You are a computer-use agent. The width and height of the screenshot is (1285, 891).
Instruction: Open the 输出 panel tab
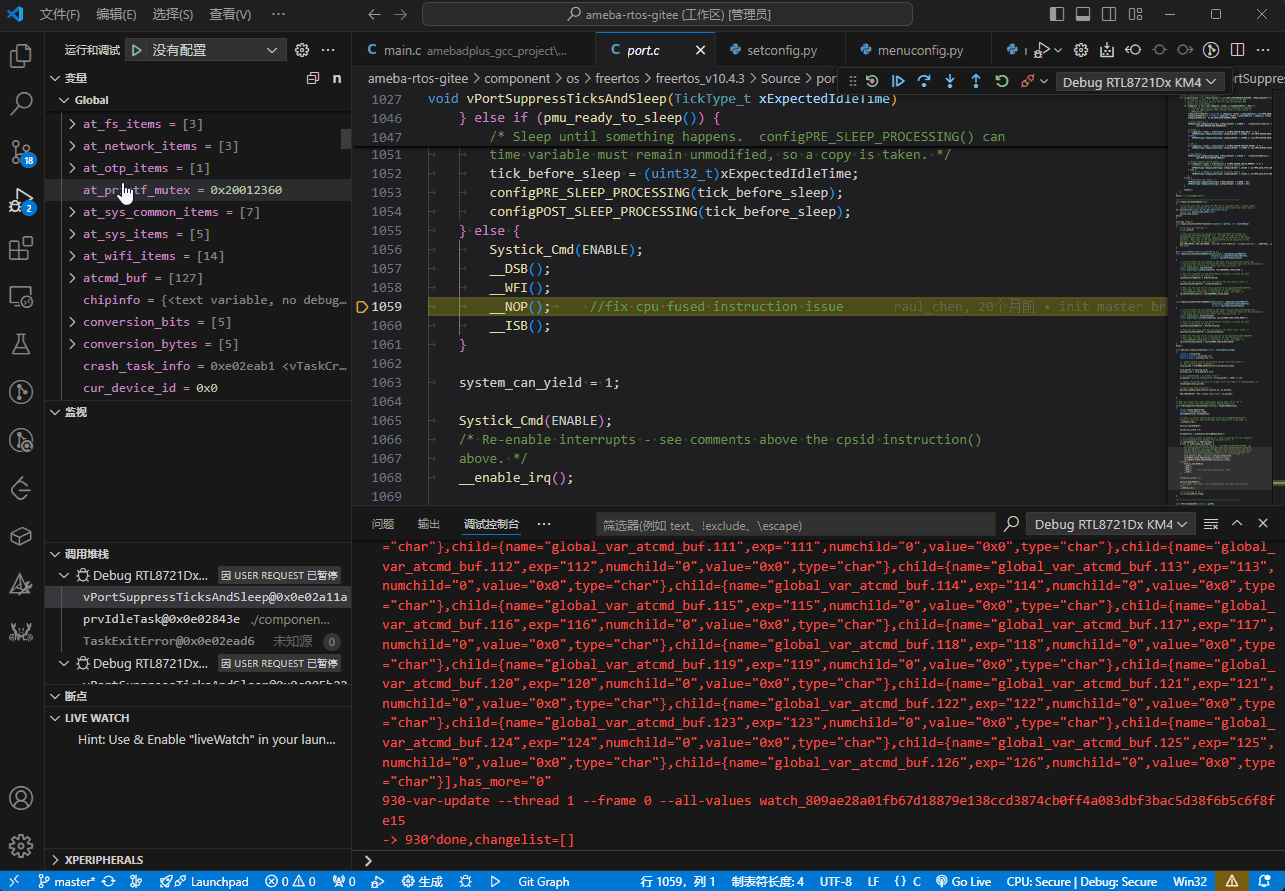pyautogui.click(x=428, y=524)
